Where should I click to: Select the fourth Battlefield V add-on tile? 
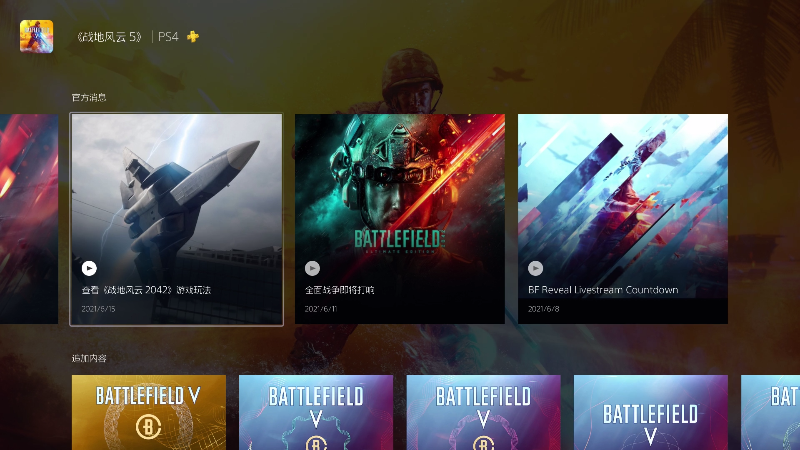[651, 412]
